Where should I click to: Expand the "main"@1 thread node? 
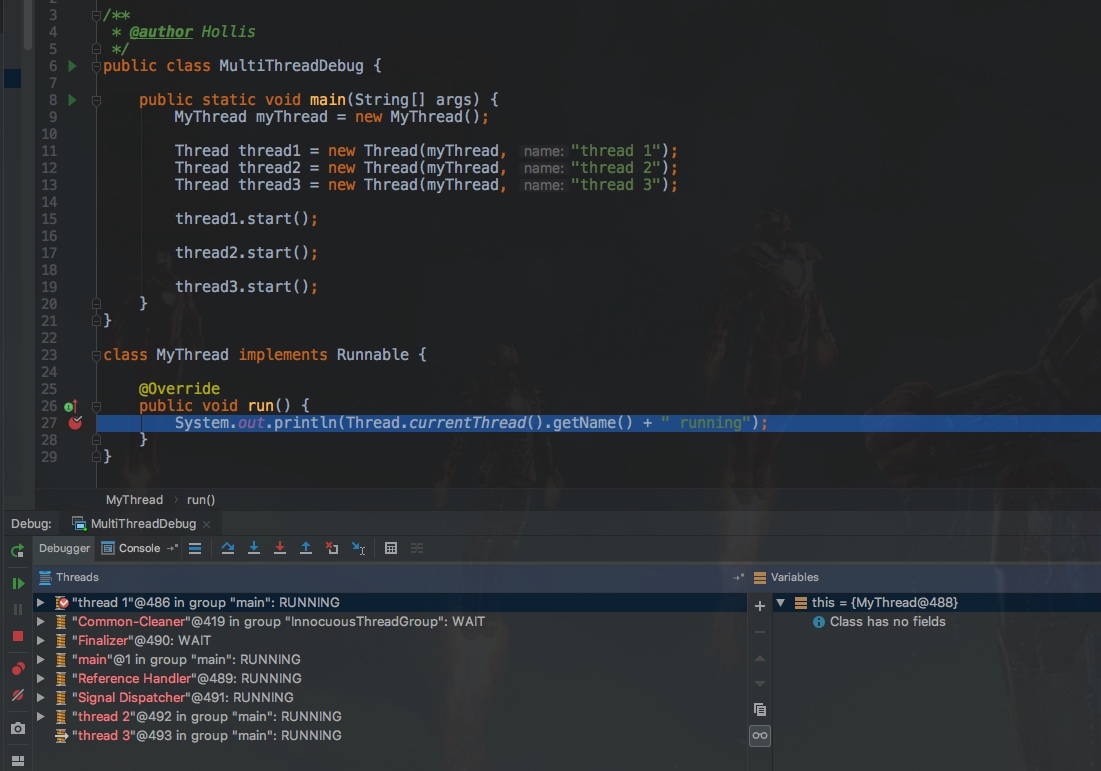(x=41, y=660)
